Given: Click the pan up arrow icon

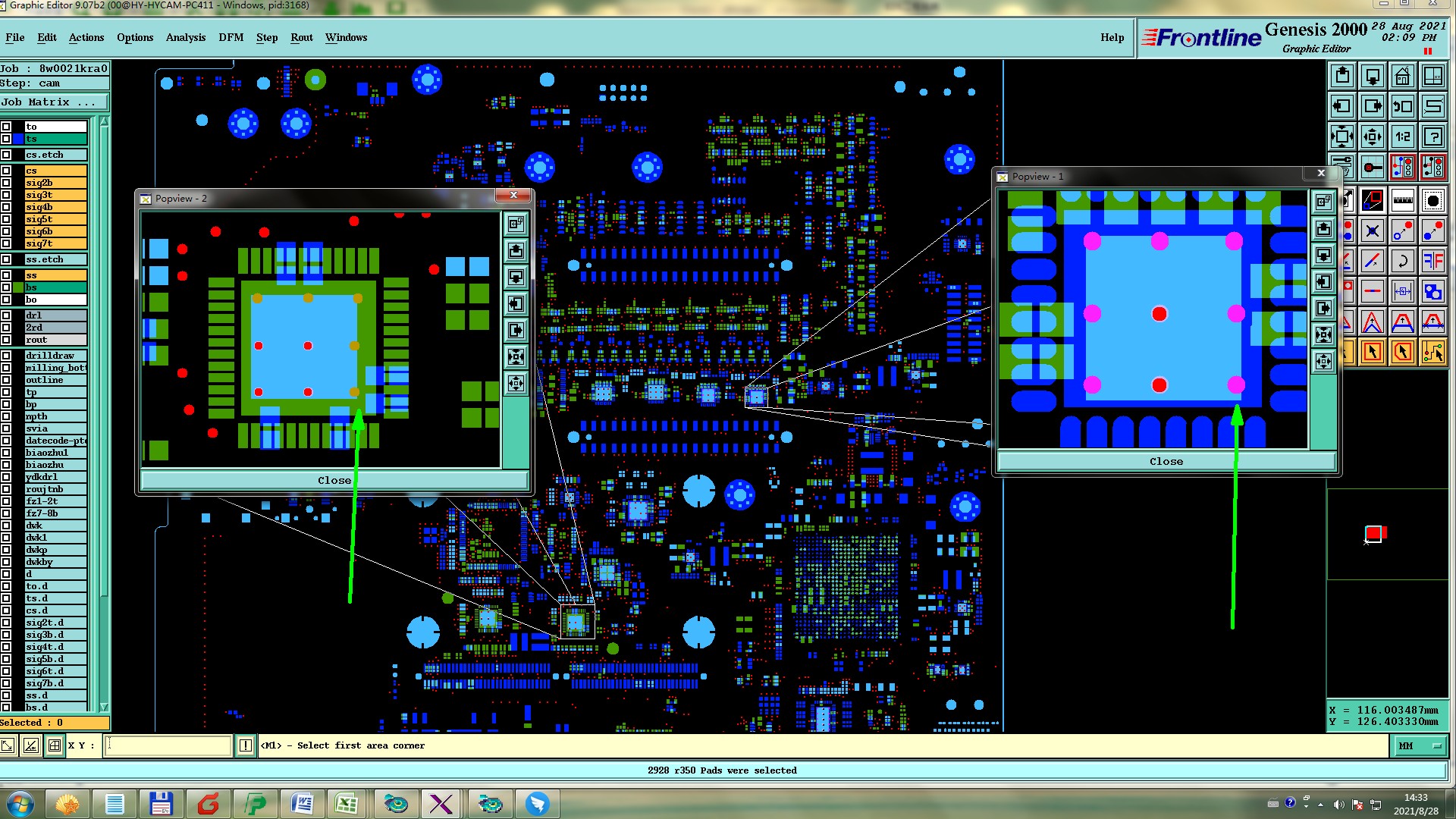Looking at the screenshot, I should [x=1342, y=76].
